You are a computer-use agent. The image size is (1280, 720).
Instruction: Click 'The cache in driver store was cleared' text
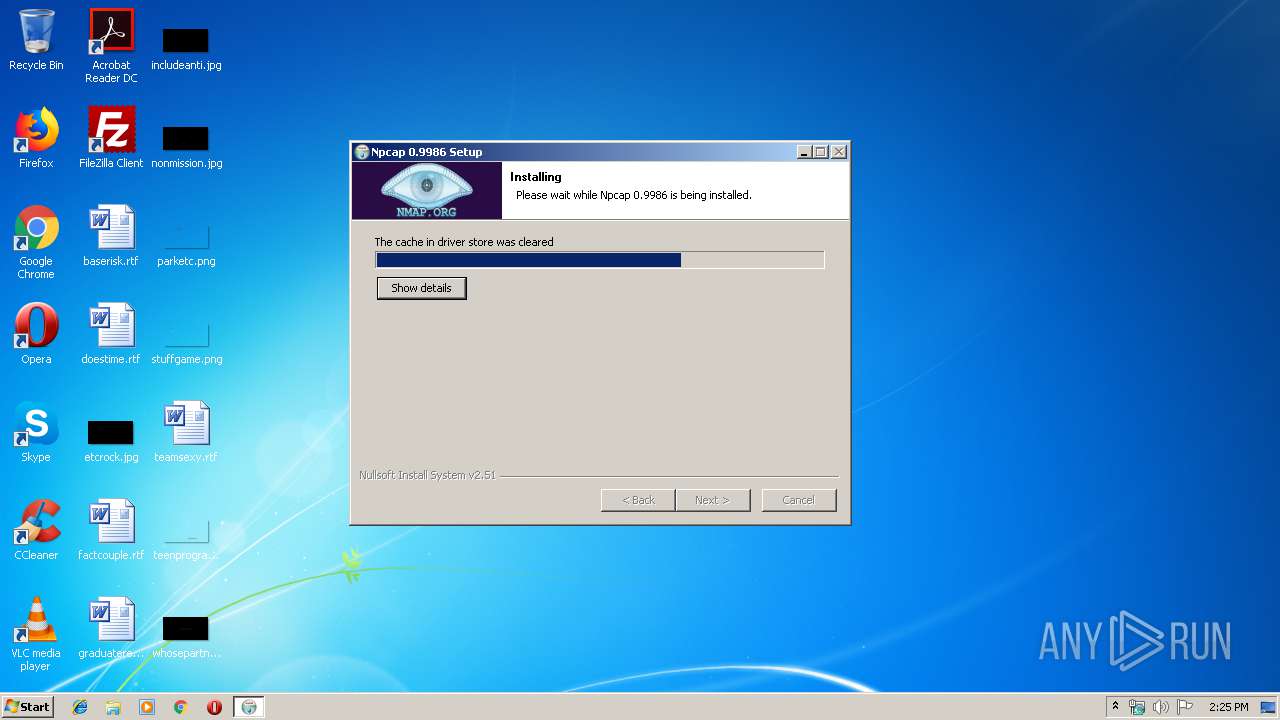click(464, 242)
